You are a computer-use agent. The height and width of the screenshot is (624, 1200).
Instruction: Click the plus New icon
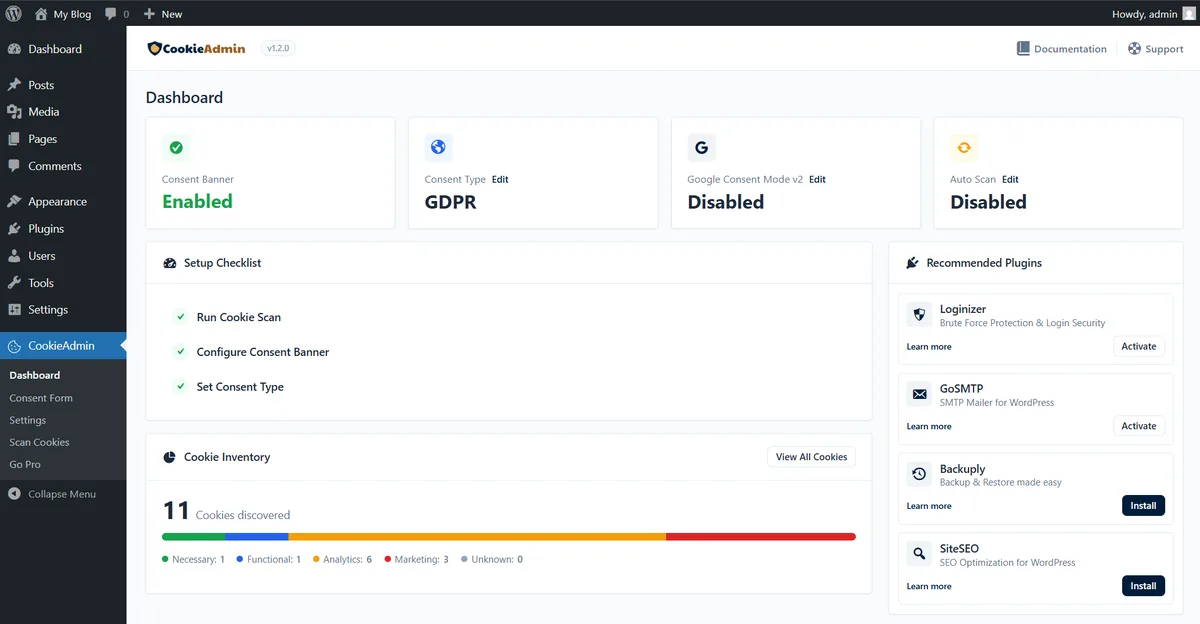(x=149, y=14)
